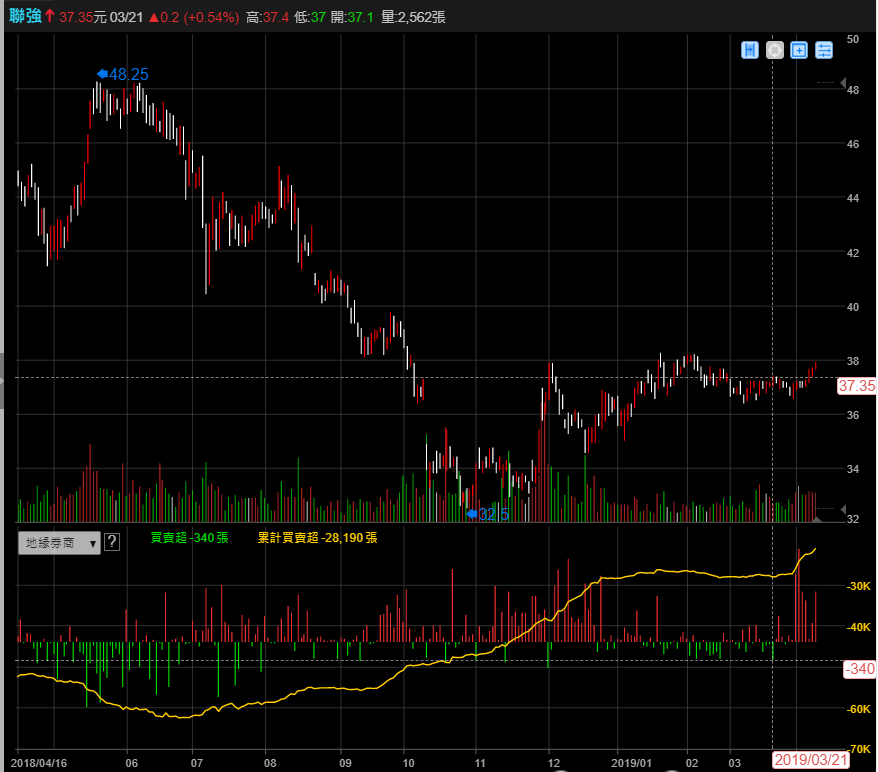
Task: Click the blue arrow at 32.5 low
Action: tap(472, 514)
